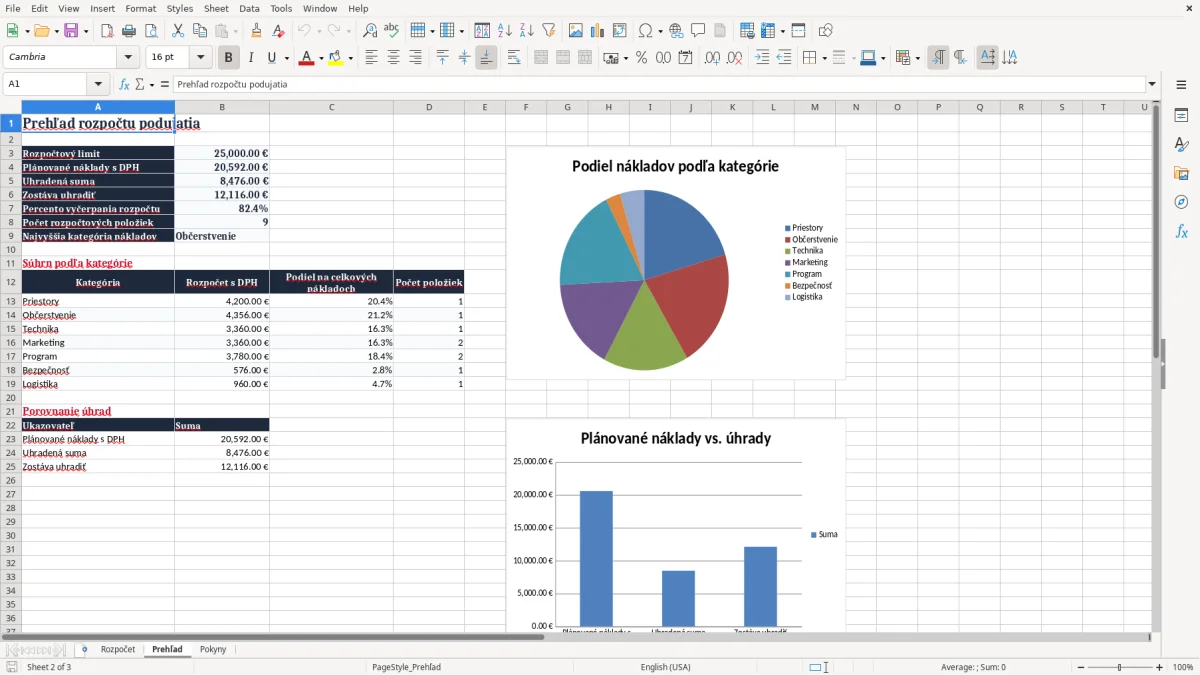Sort descending
The height and width of the screenshot is (675, 1200).
click(x=527, y=31)
